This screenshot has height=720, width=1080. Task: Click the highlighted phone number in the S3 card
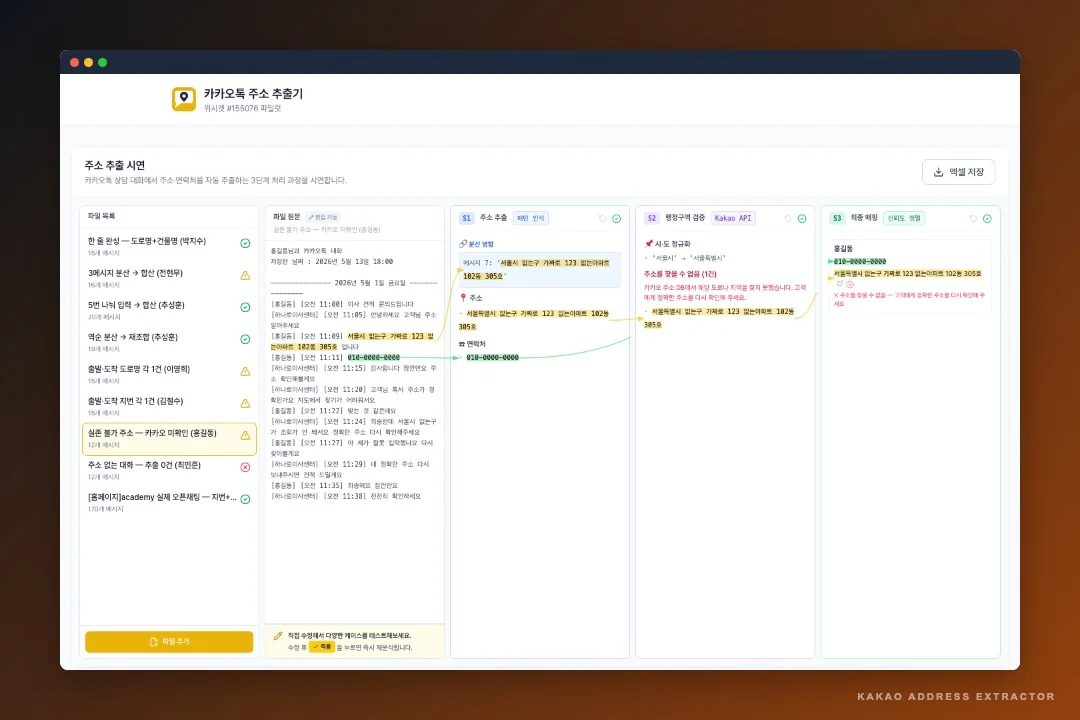860,262
